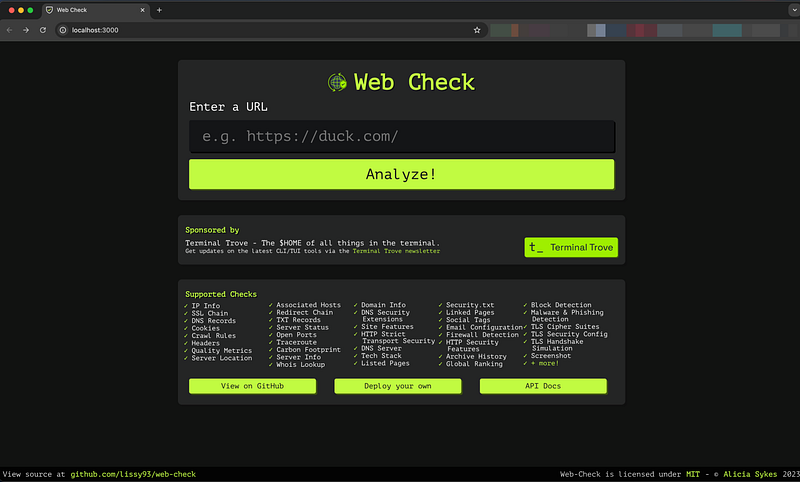Image resolution: width=800 pixels, height=482 pixels.
Task: Click 'Associated Hosts' check item
Action: [308, 305]
